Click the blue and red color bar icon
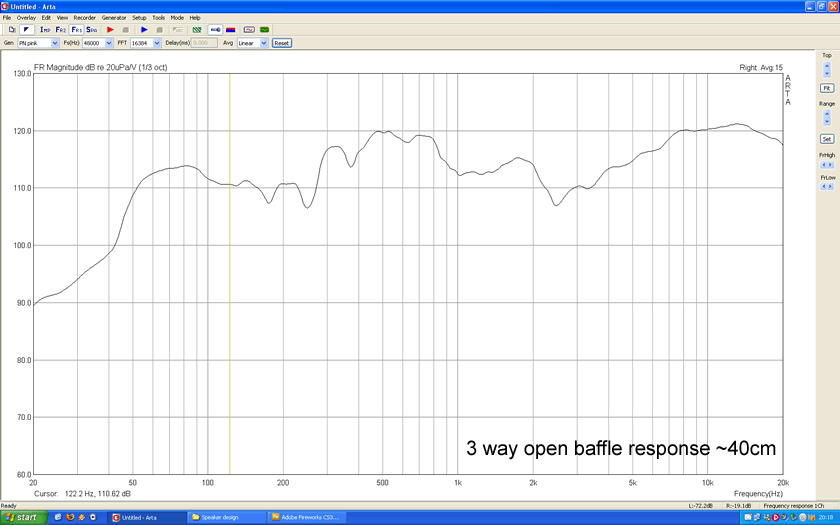This screenshot has height=525, width=840. click(x=230, y=30)
